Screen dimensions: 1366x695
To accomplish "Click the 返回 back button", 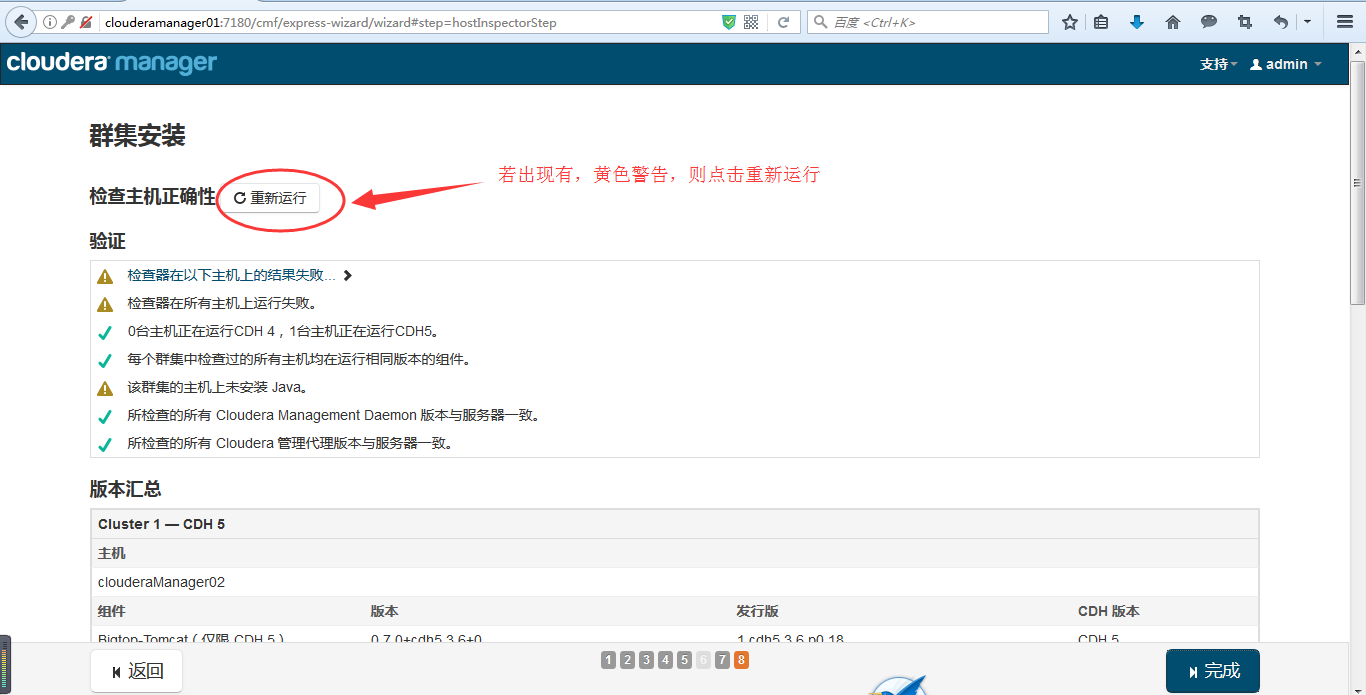I will [136, 671].
